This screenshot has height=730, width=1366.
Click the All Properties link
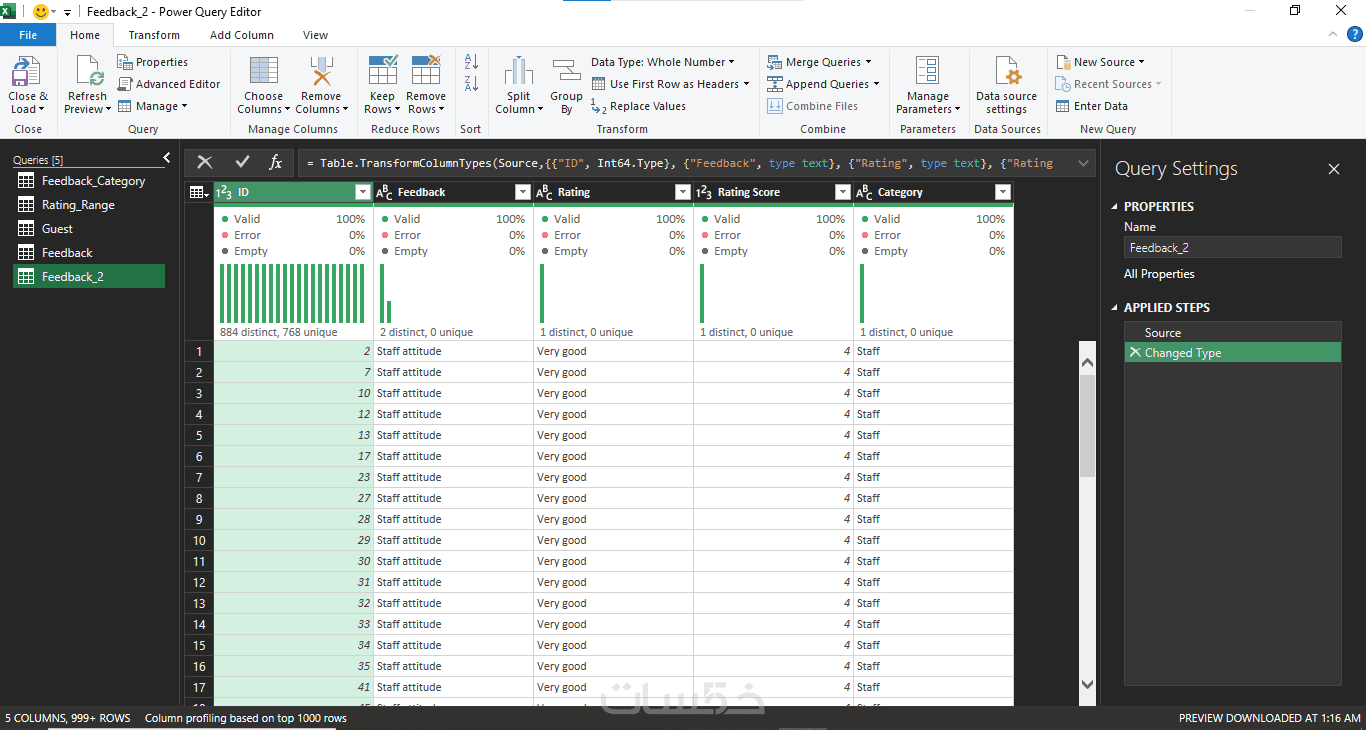[x=1159, y=274]
